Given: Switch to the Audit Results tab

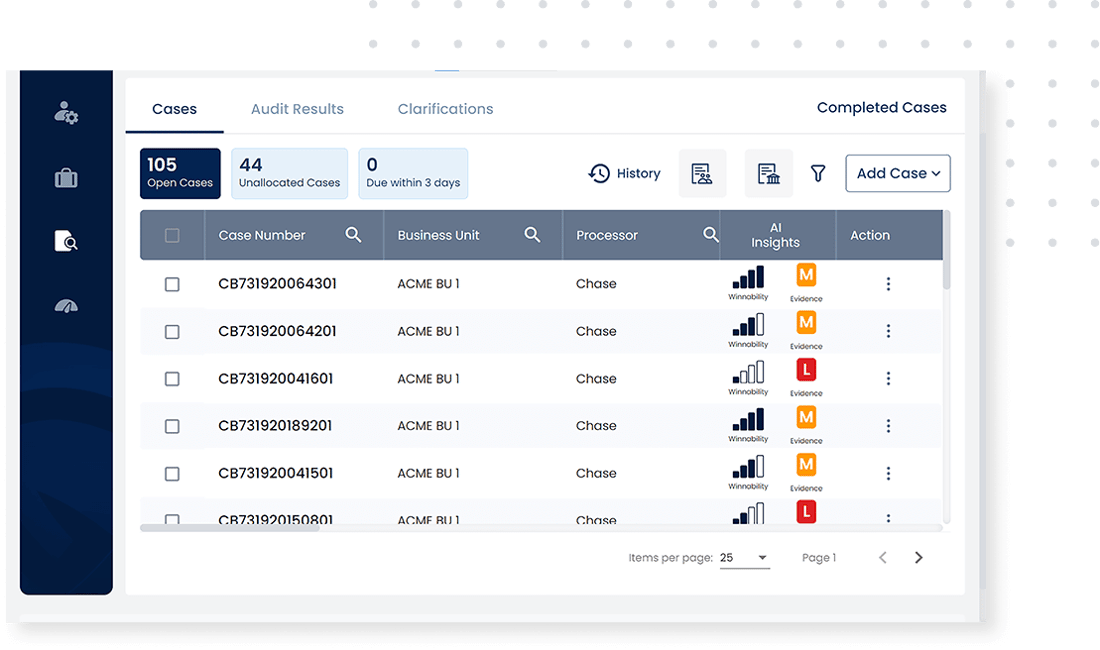Looking at the screenshot, I should click(297, 109).
